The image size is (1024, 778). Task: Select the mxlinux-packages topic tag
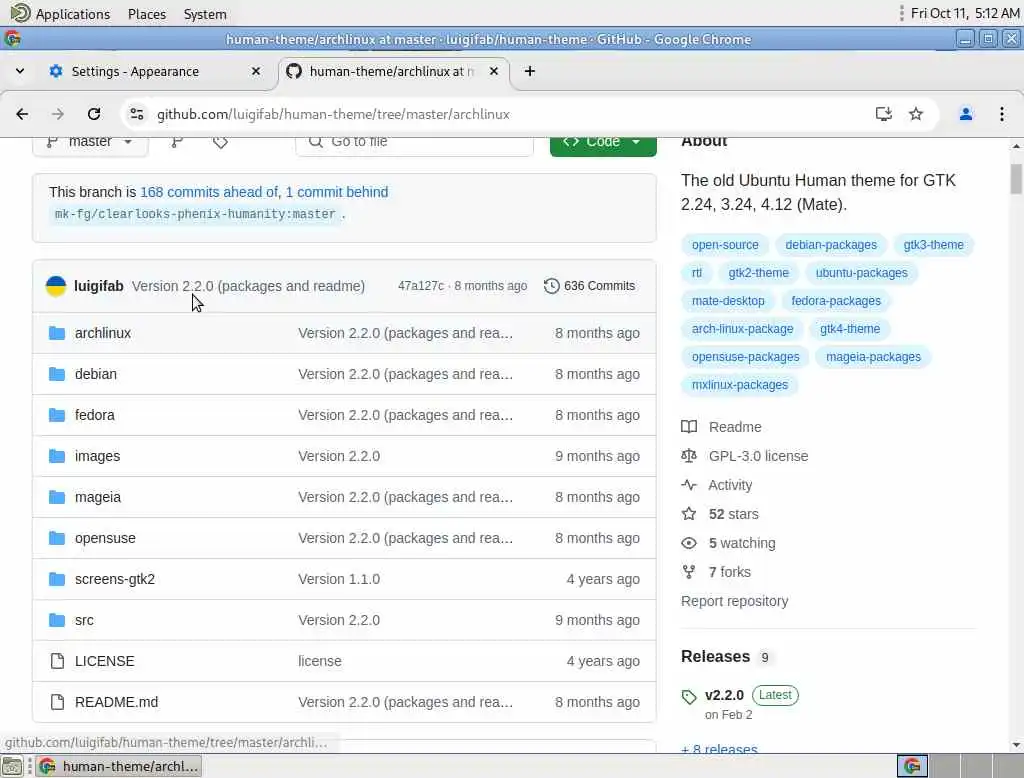740,385
